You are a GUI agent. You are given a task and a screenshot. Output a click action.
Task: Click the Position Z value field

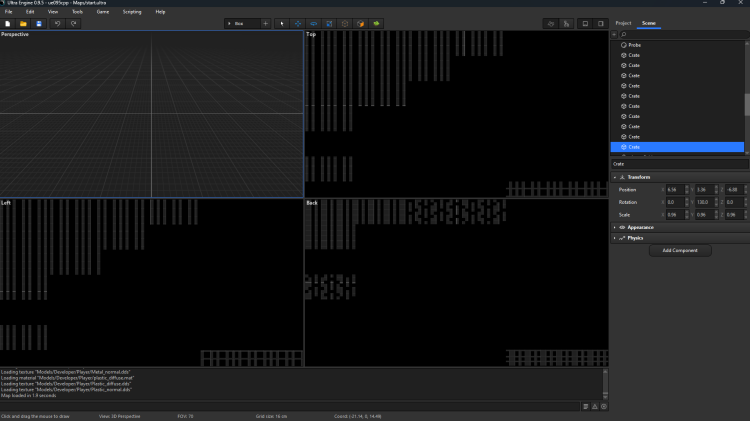pyautogui.click(x=734, y=190)
